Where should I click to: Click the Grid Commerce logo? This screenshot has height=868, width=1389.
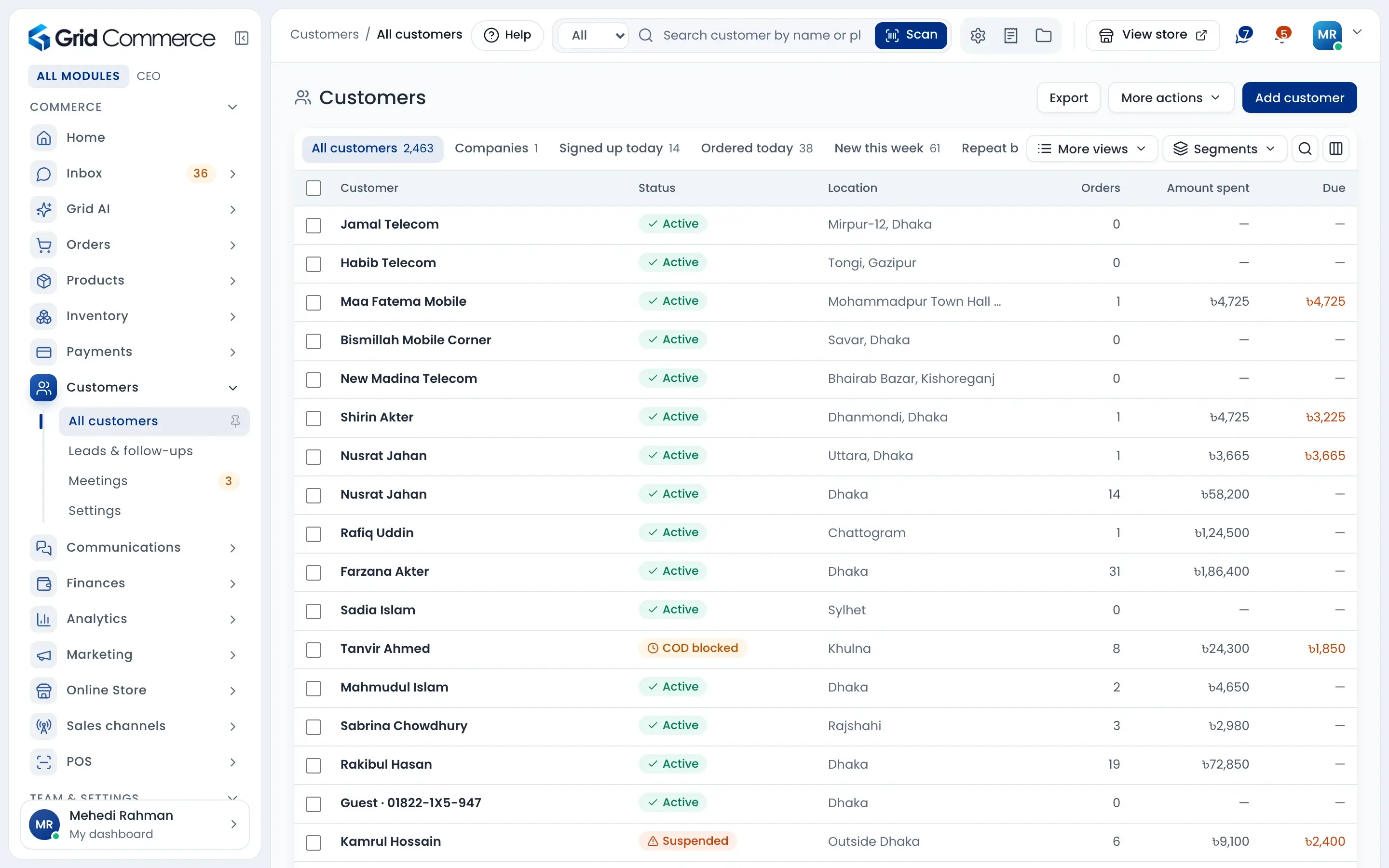click(122, 38)
